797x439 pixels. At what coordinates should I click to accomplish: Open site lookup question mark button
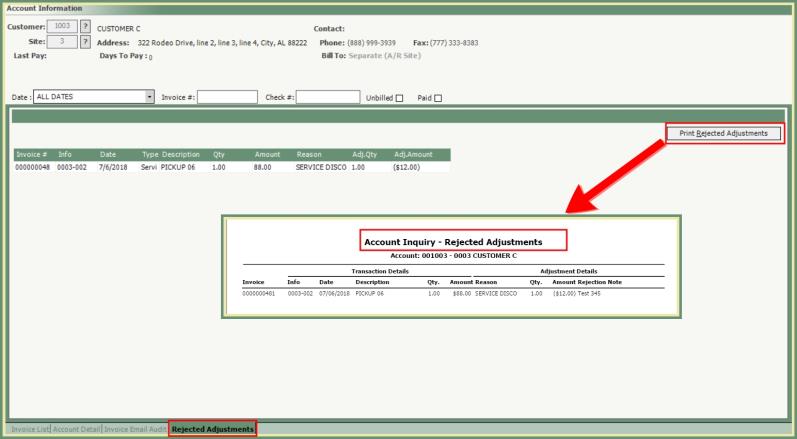pyautogui.click(x=85, y=42)
